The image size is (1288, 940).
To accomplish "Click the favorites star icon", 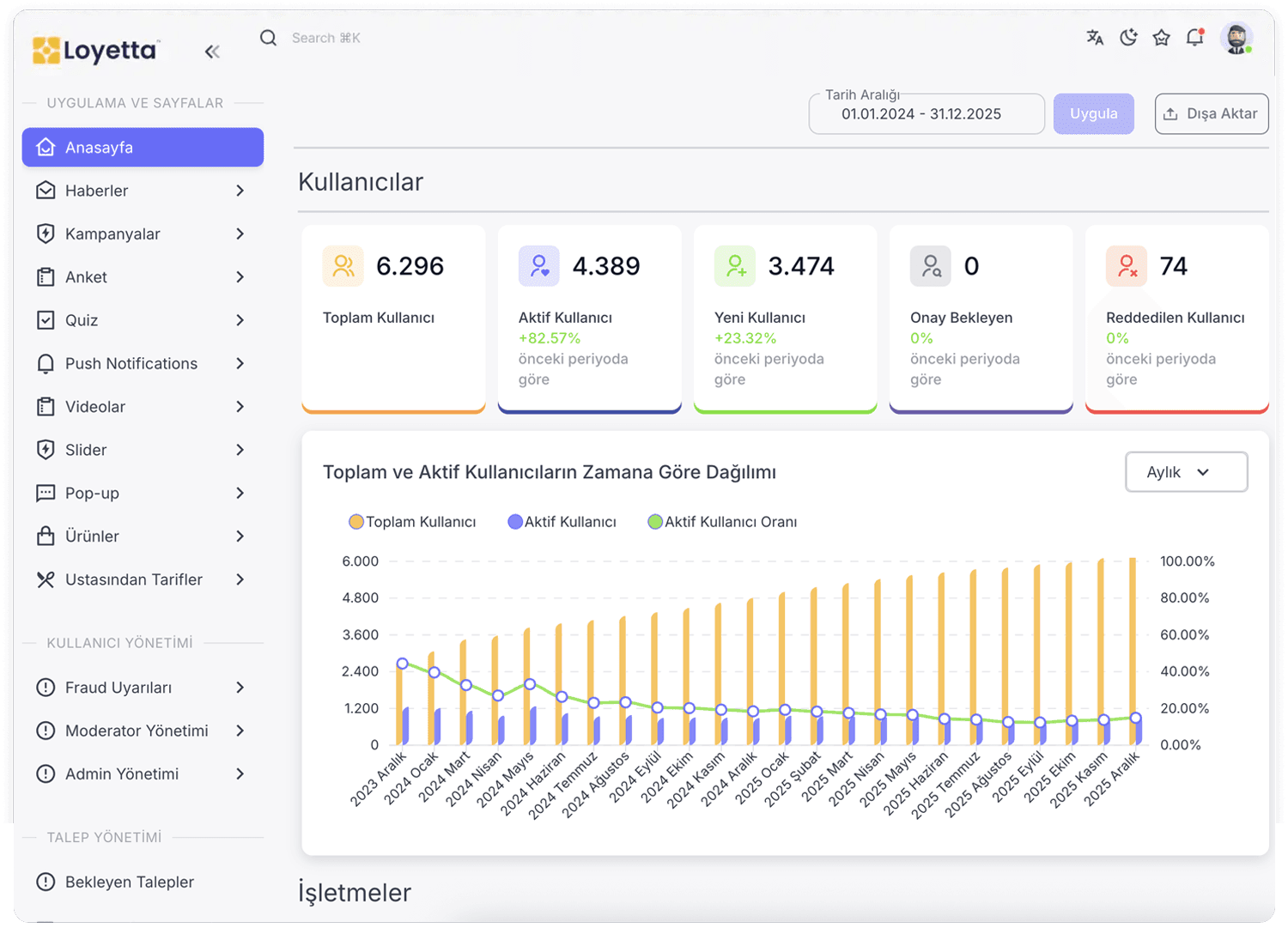I will coord(1161,38).
